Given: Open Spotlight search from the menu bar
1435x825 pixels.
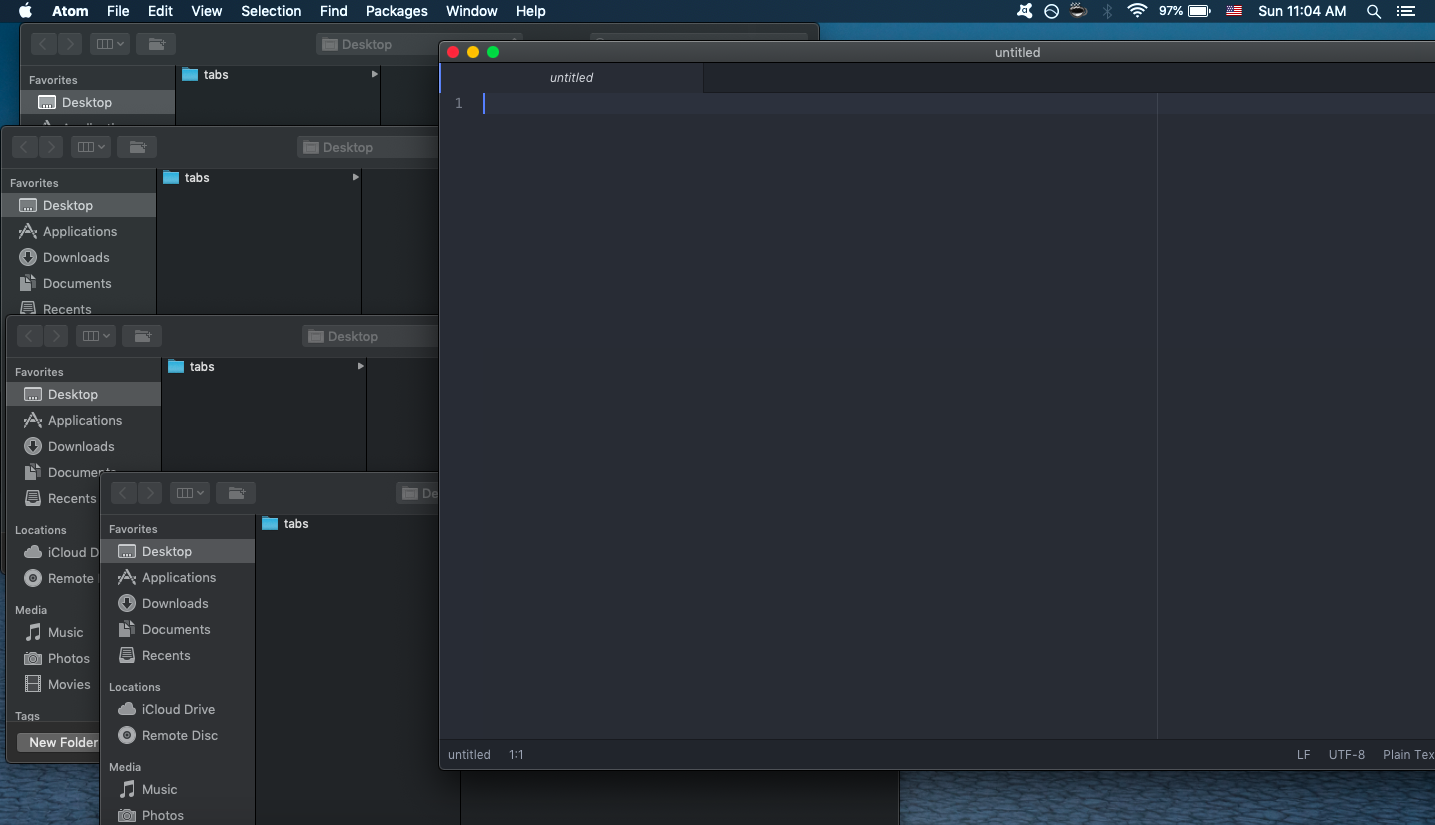Looking at the screenshot, I should tap(1374, 11).
